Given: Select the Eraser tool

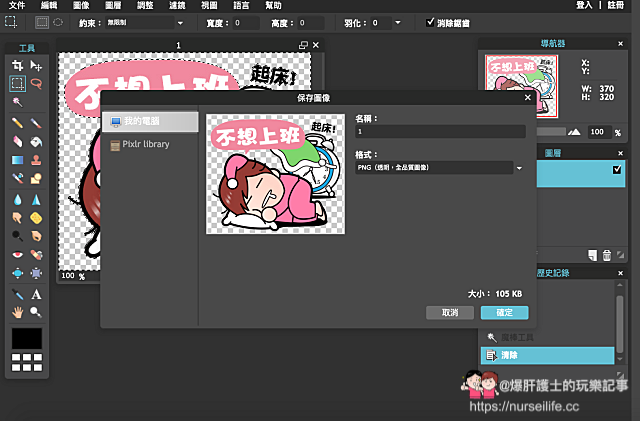Looking at the screenshot, I should (x=17, y=141).
